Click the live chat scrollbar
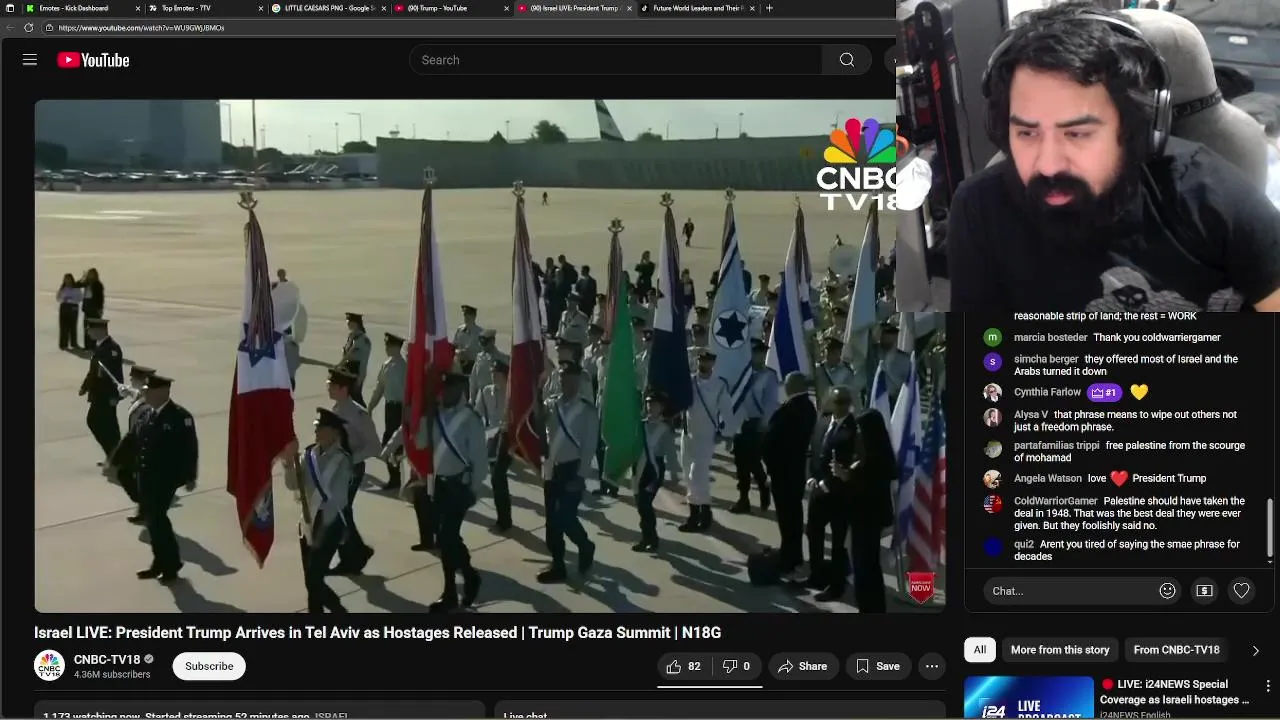The height and width of the screenshot is (720, 1280). (x=1270, y=527)
